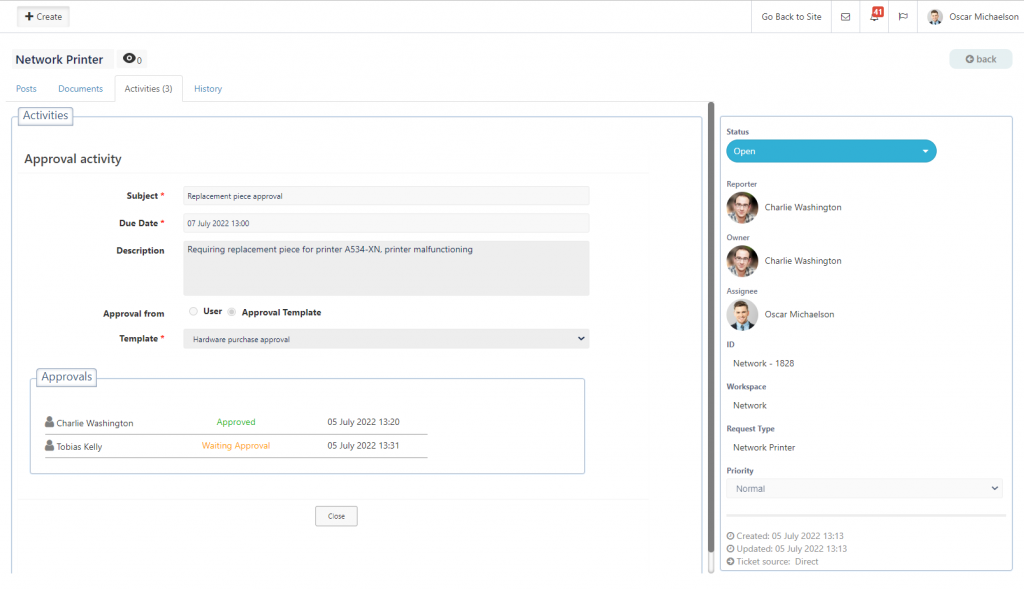Click the Oscar Michaelson username in header

coord(984,17)
